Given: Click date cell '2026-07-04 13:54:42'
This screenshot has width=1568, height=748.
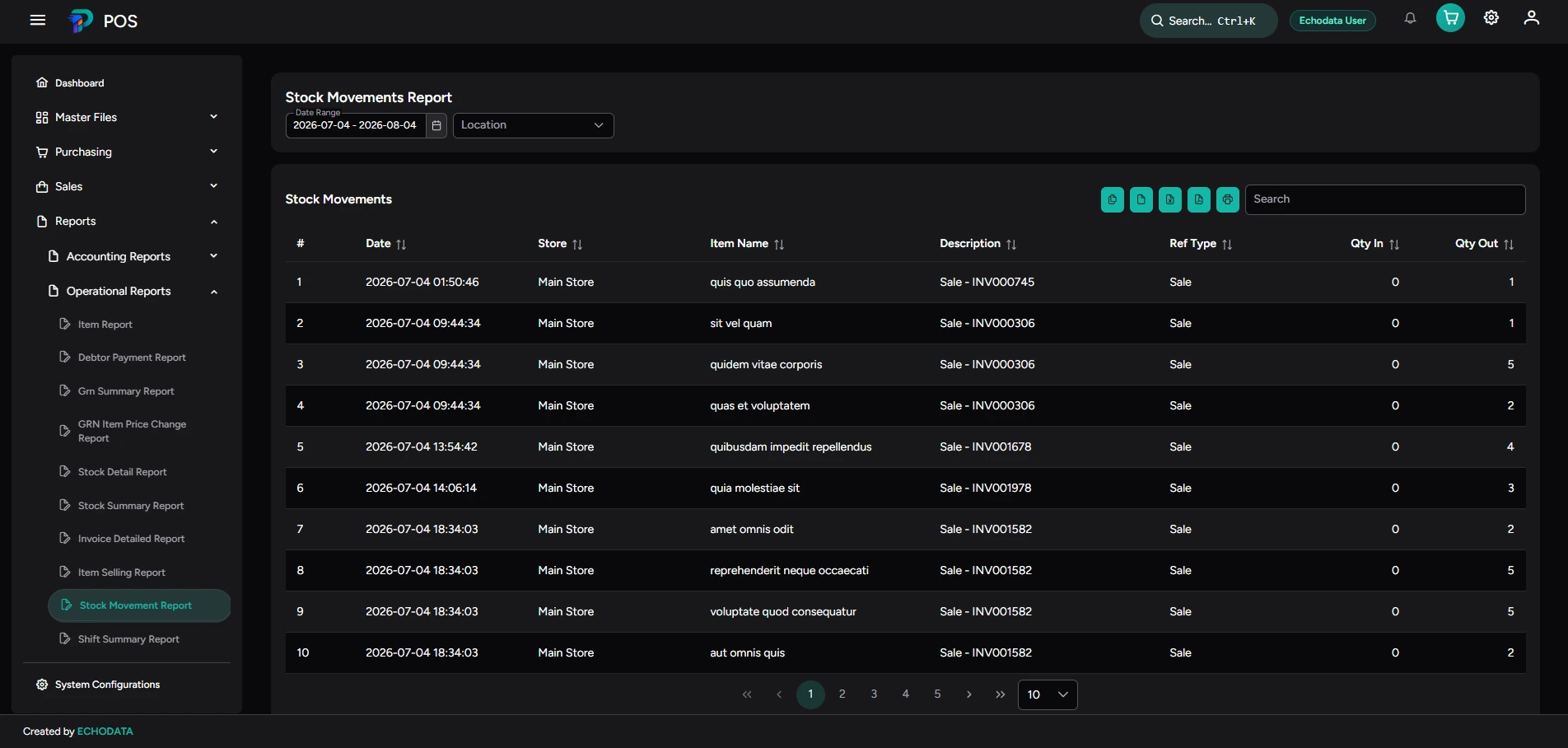Looking at the screenshot, I should tap(422, 447).
